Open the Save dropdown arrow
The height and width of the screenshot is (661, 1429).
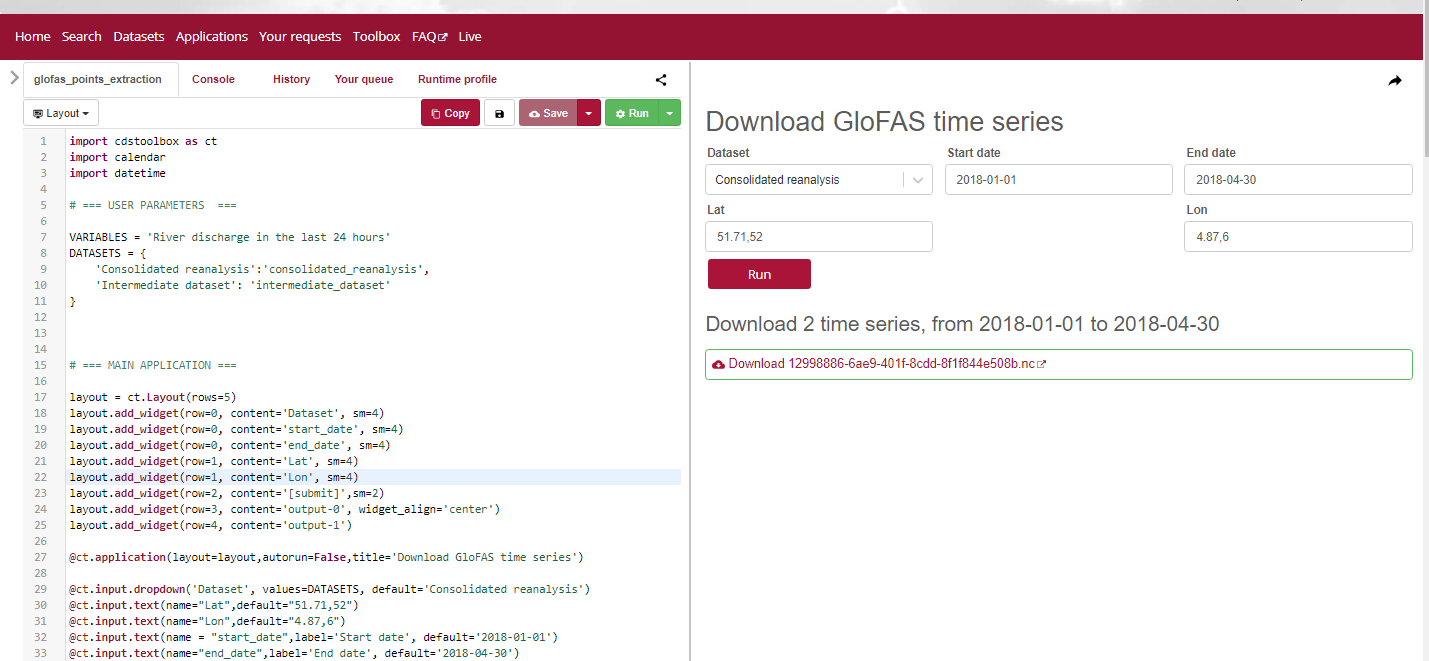(589, 113)
